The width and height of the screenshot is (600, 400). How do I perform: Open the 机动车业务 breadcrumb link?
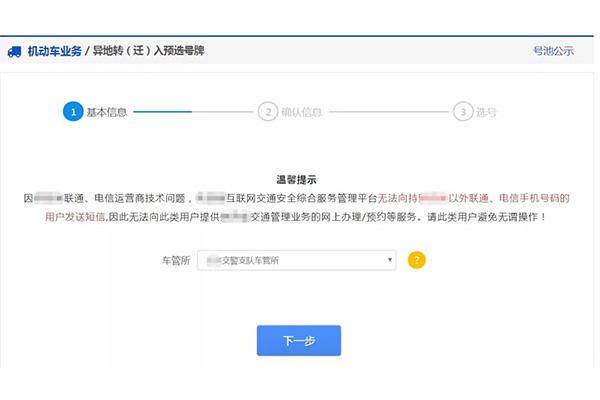(x=55, y=51)
